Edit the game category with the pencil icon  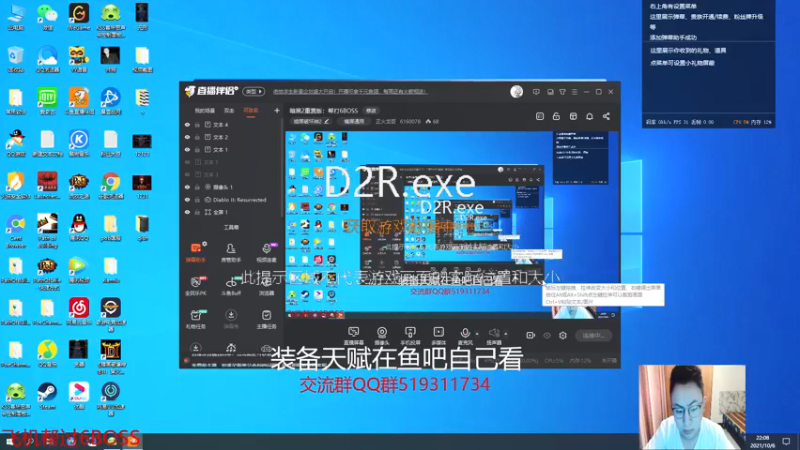[x=327, y=121]
